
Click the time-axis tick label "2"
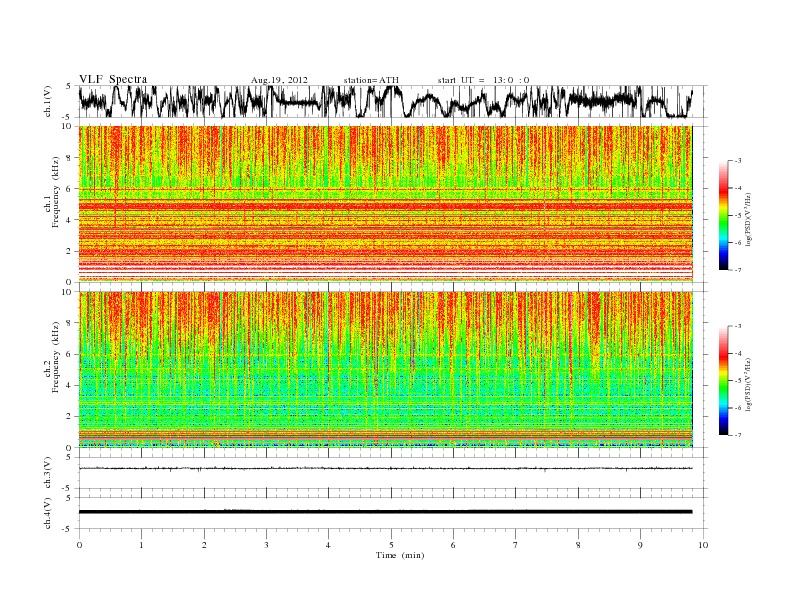[x=204, y=545]
